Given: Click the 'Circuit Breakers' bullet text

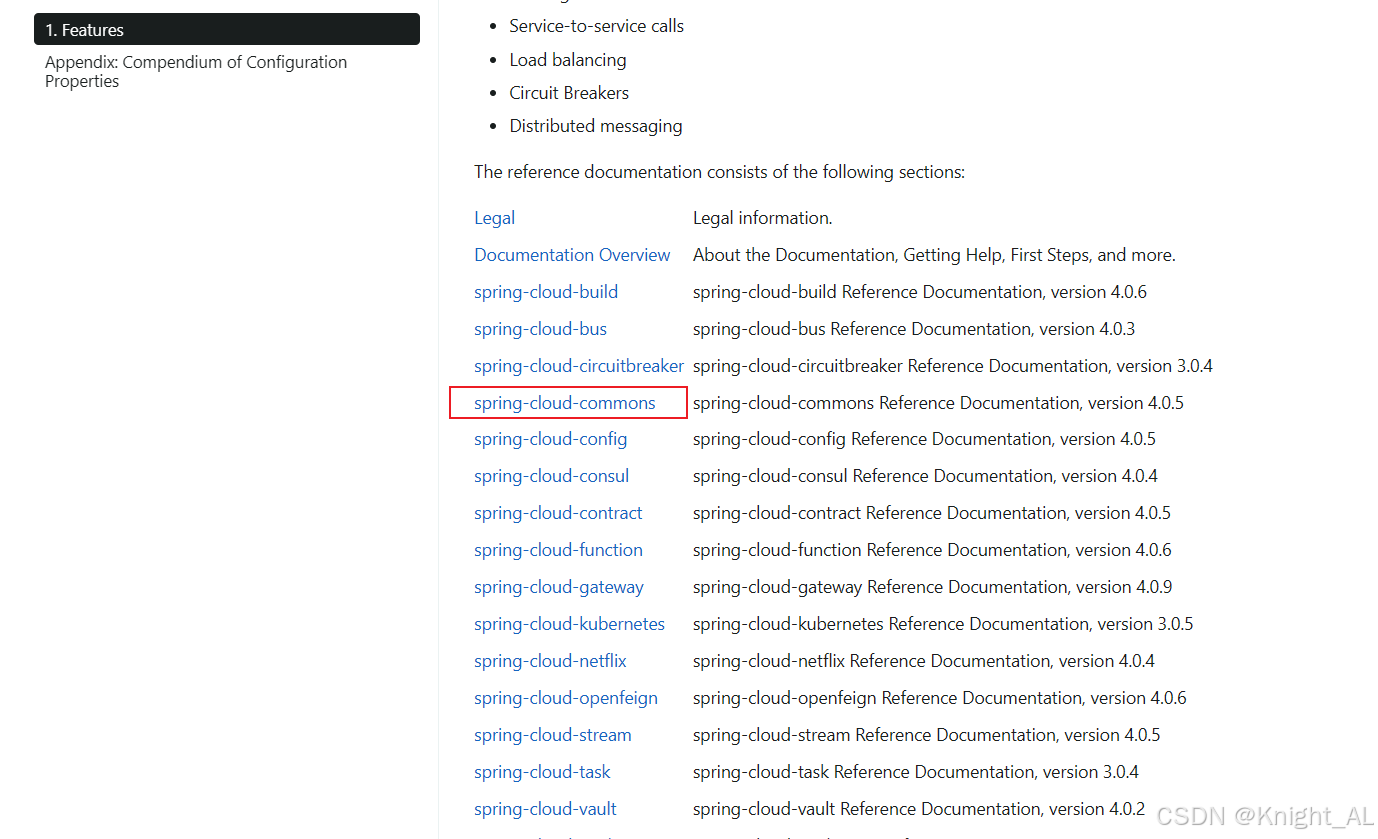Looking at the screenshot, I should 569,93.
